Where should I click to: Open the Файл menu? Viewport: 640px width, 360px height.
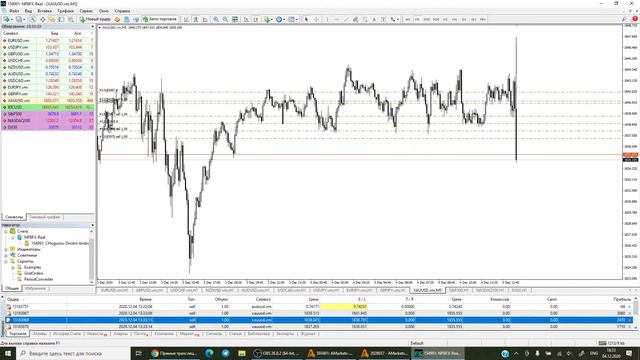pyautogui.click(x=14, y=11)
